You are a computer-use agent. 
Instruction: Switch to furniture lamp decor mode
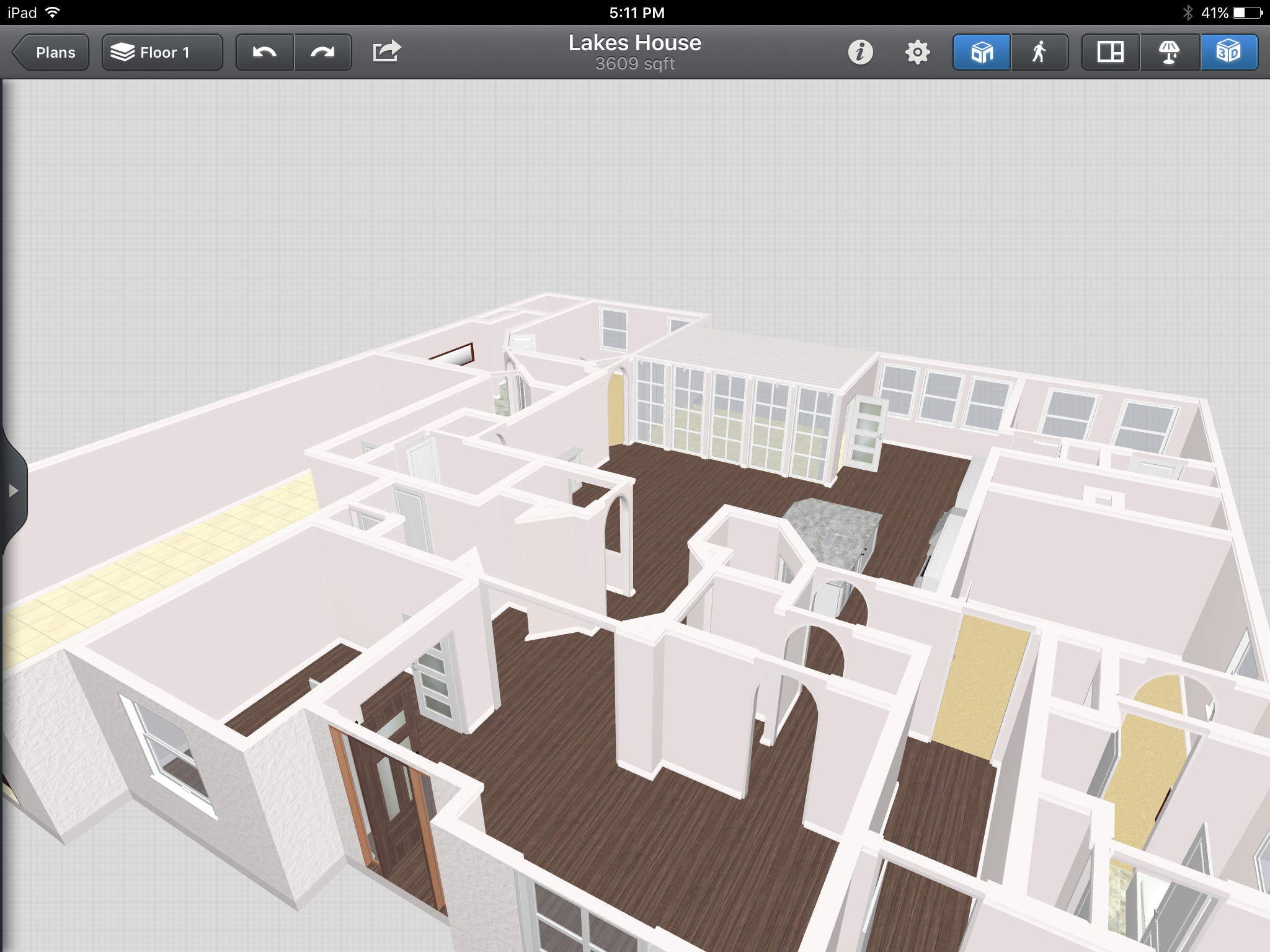1170,53
